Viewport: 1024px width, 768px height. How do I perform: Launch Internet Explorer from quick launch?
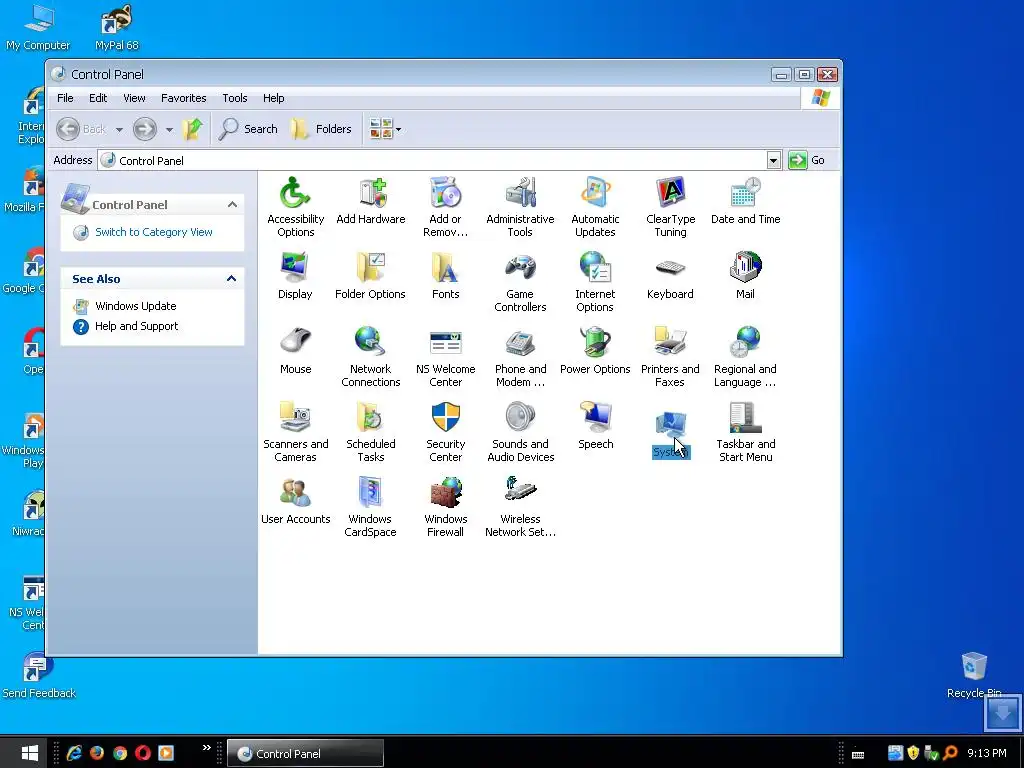(74, 753)
